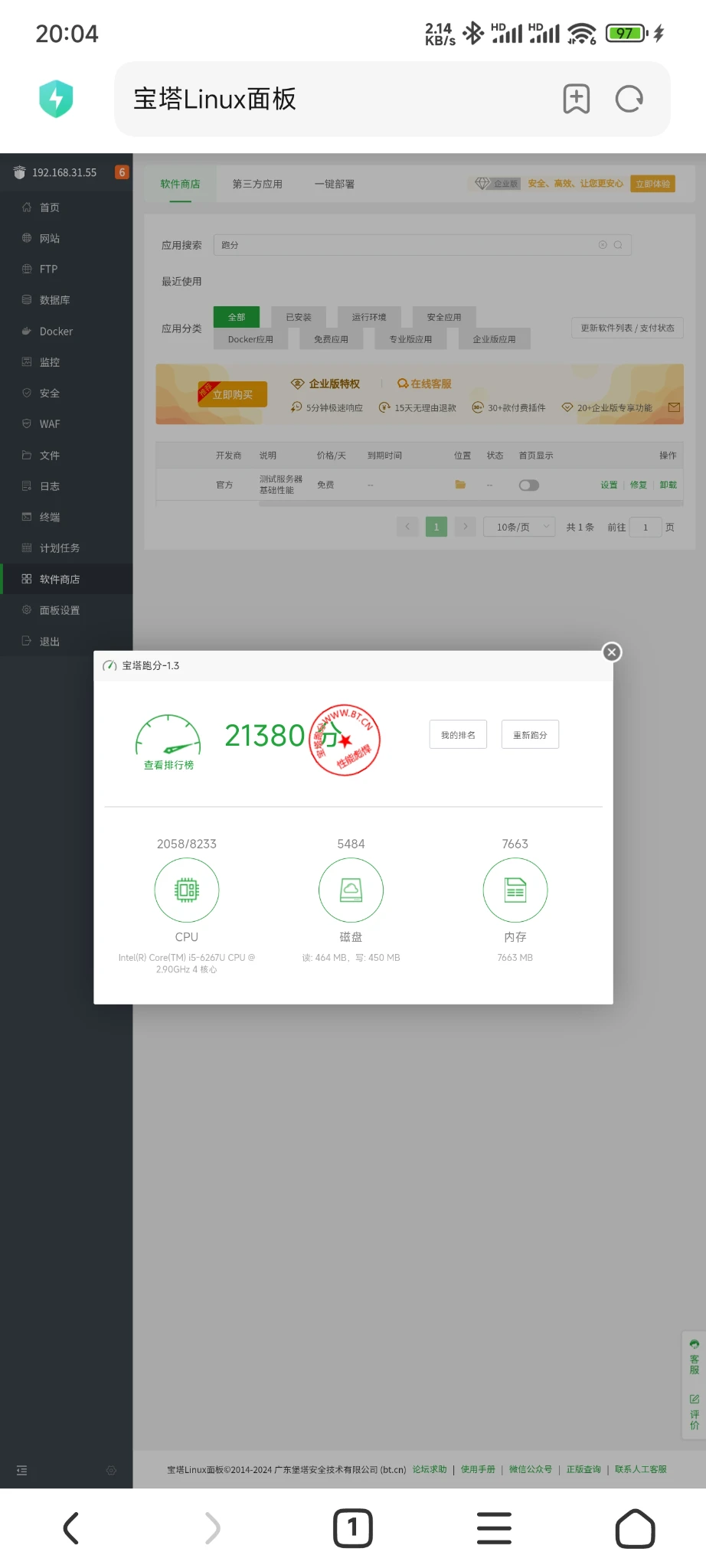Open the browser tabs counter
706x1568 pixels.
click(352, 1528)
